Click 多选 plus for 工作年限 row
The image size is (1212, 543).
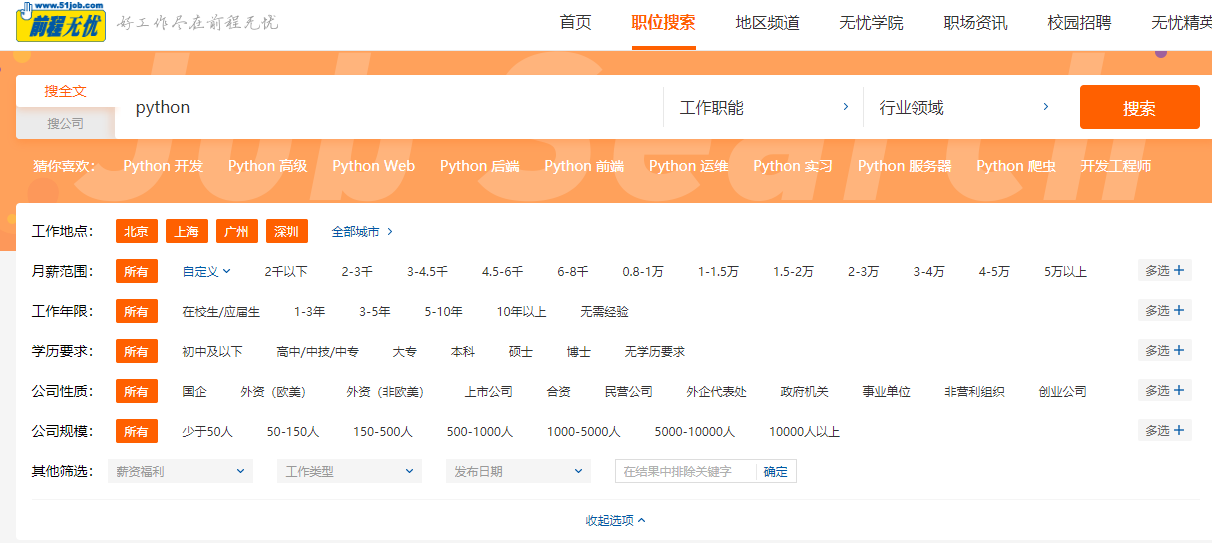pos(1165,310)
